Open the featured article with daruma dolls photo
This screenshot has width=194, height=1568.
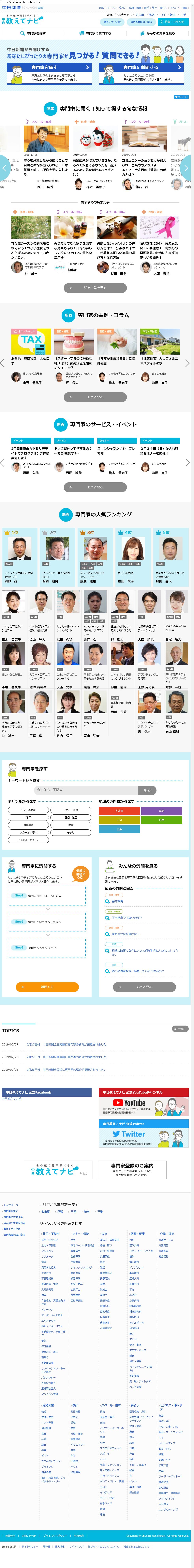coord(95,139)
